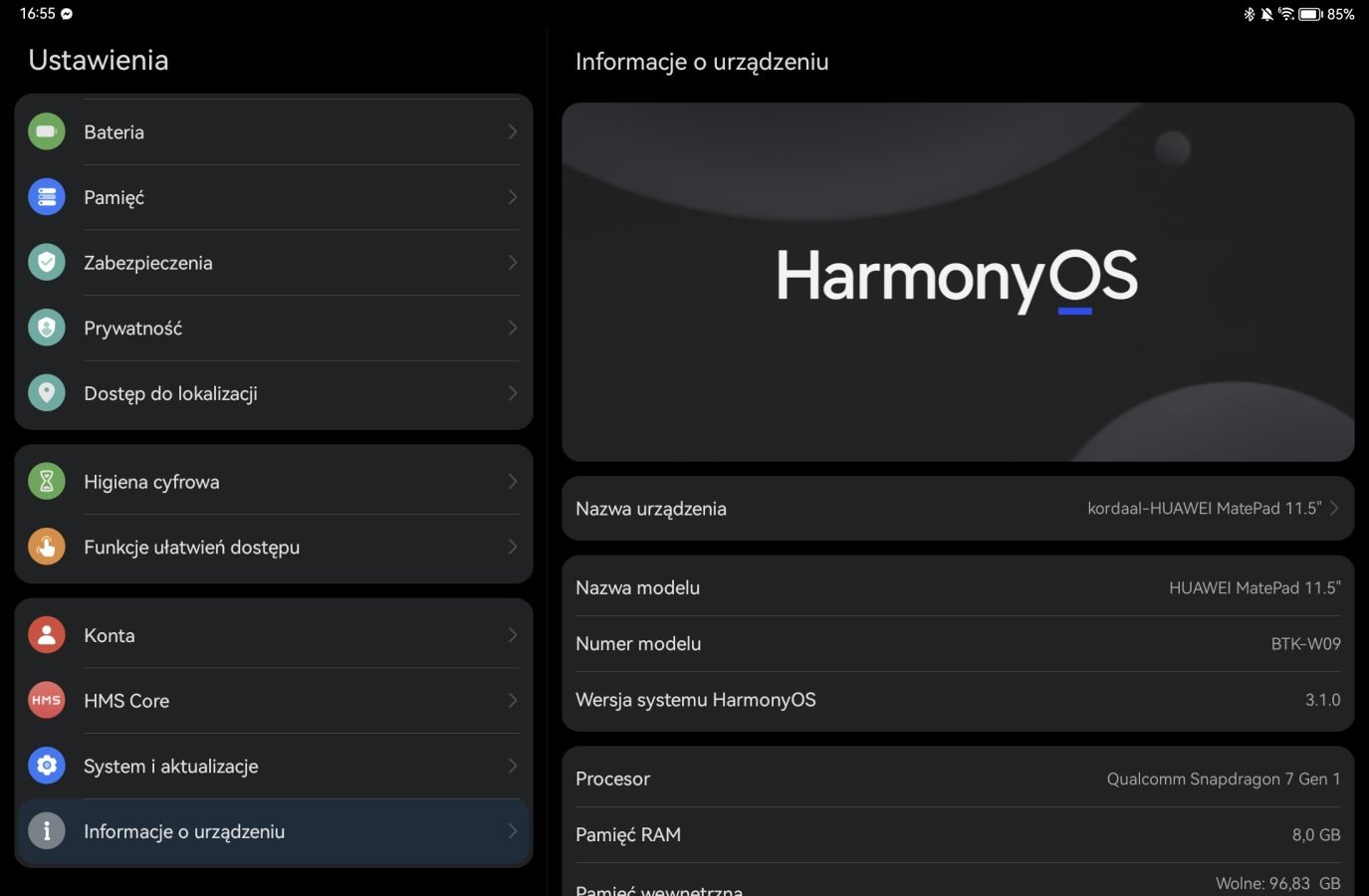Viewport: 1369px width, 896px height.
Task: Tap the Zabezpieczenia shield icon
Action: pos(47,263)
